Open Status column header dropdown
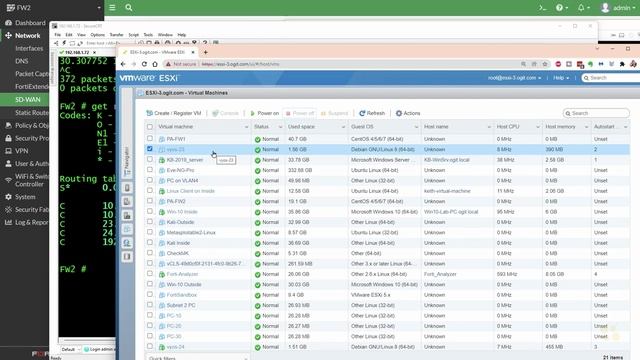The height and width of the screenshot is (360, 640). coord(280,127)
